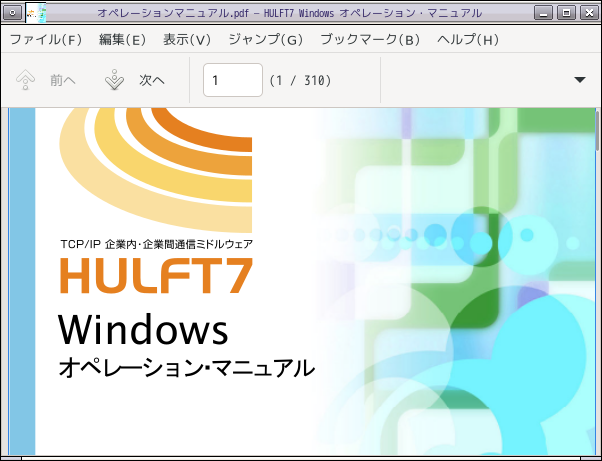602x461 pixels.
Task: Click the オペレーション・マニュアル title text
Action: tap(187, 368)
